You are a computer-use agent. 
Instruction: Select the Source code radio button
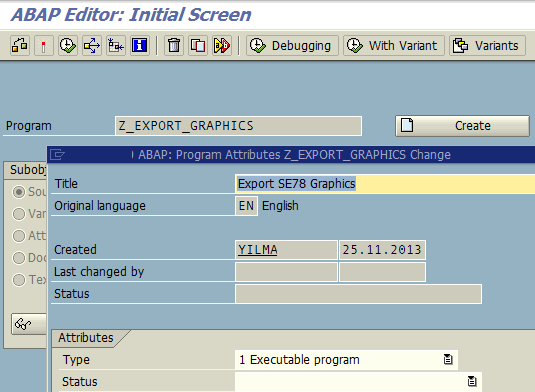[19, 192]
